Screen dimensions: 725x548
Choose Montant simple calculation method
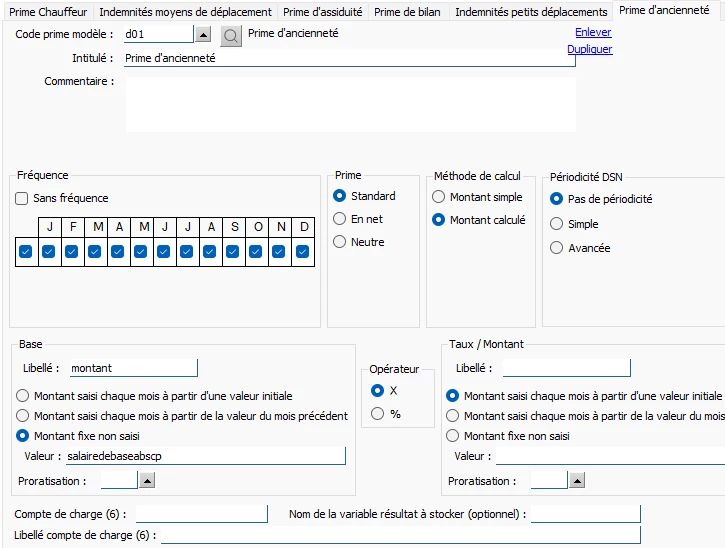[438, 198]
